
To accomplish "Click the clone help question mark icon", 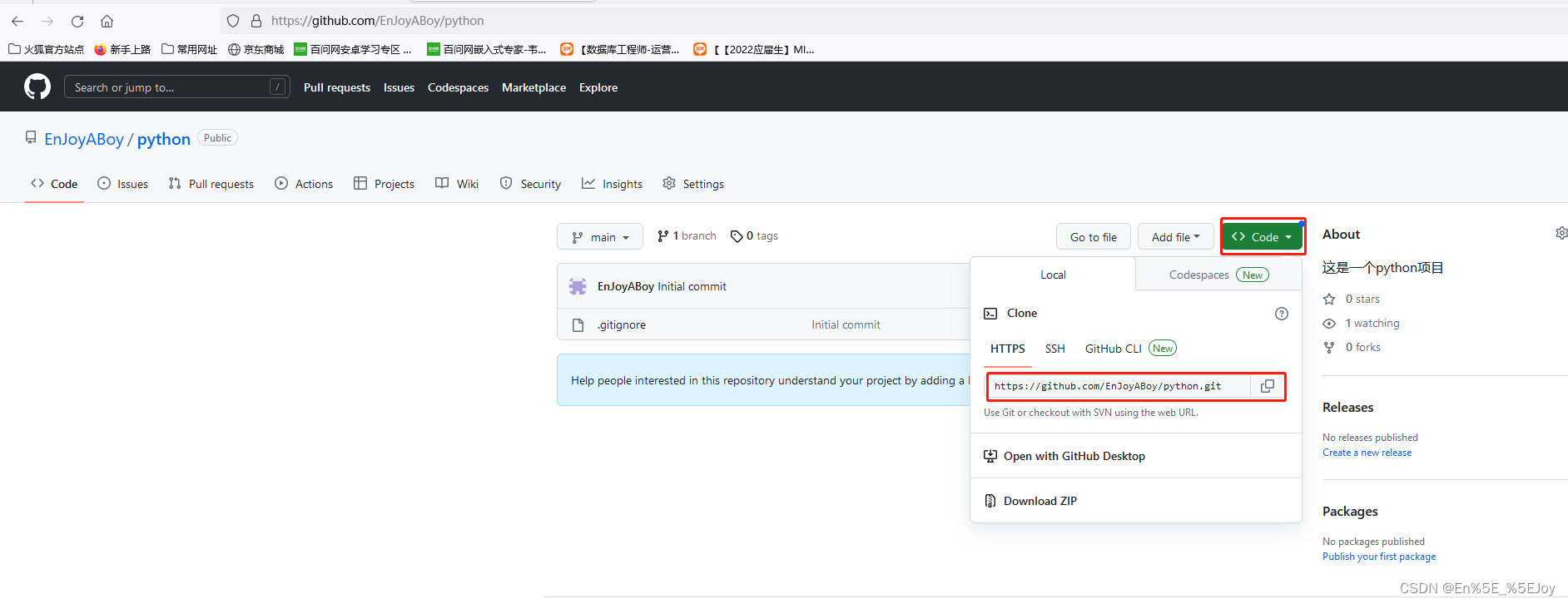I will (x=1282, y=314).
